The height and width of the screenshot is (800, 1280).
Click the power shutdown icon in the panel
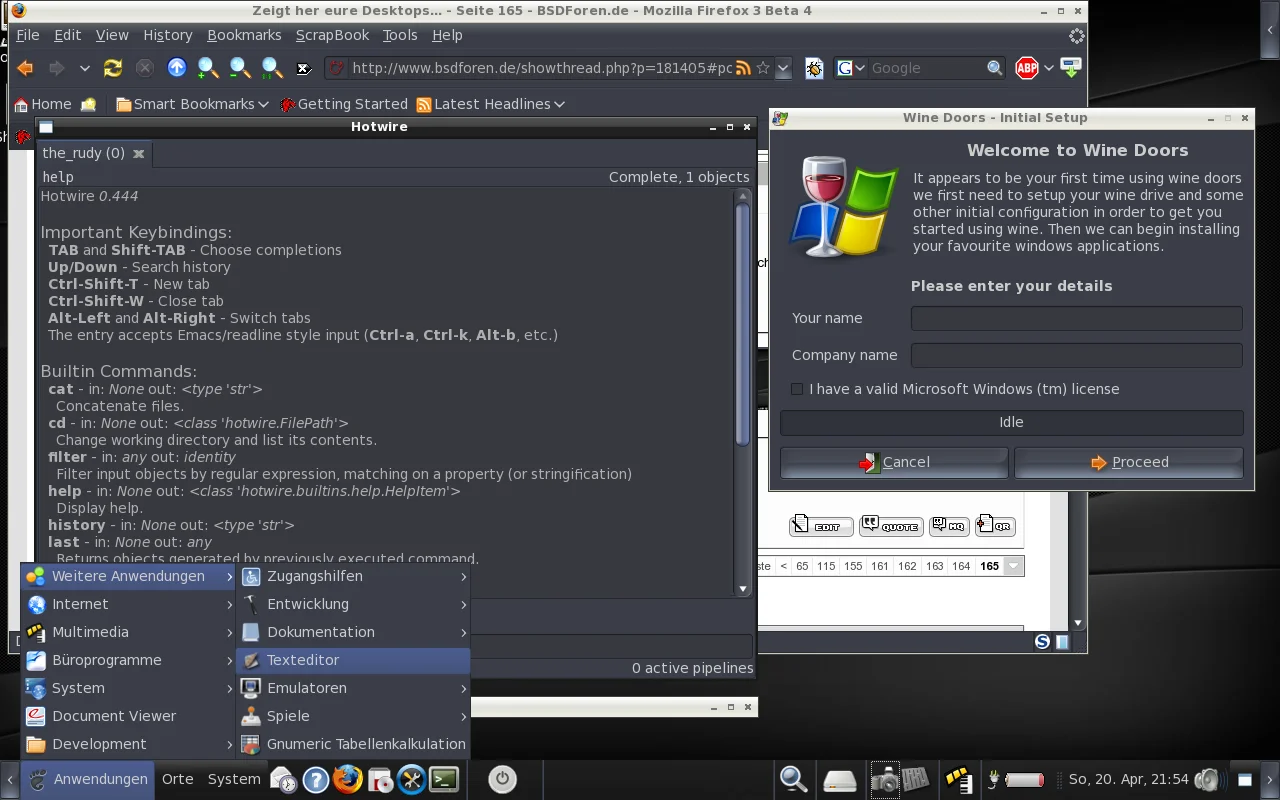tap(501, 779)
